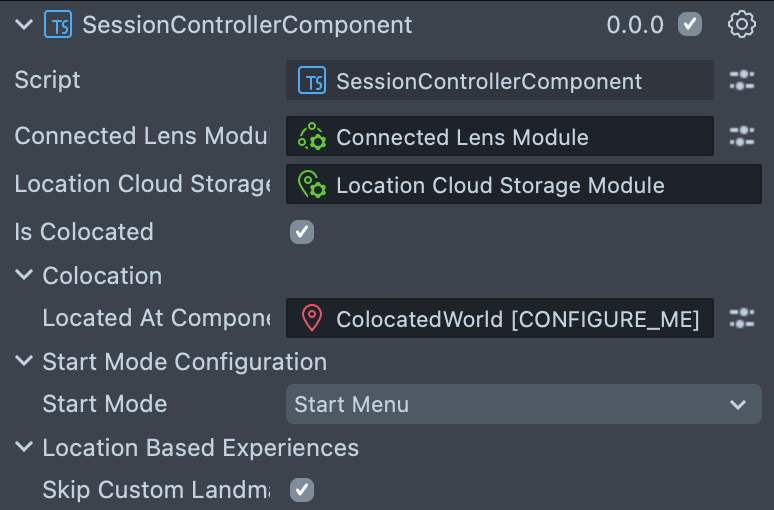
Task: Open the component settings gear
Action: coord(741,25)
